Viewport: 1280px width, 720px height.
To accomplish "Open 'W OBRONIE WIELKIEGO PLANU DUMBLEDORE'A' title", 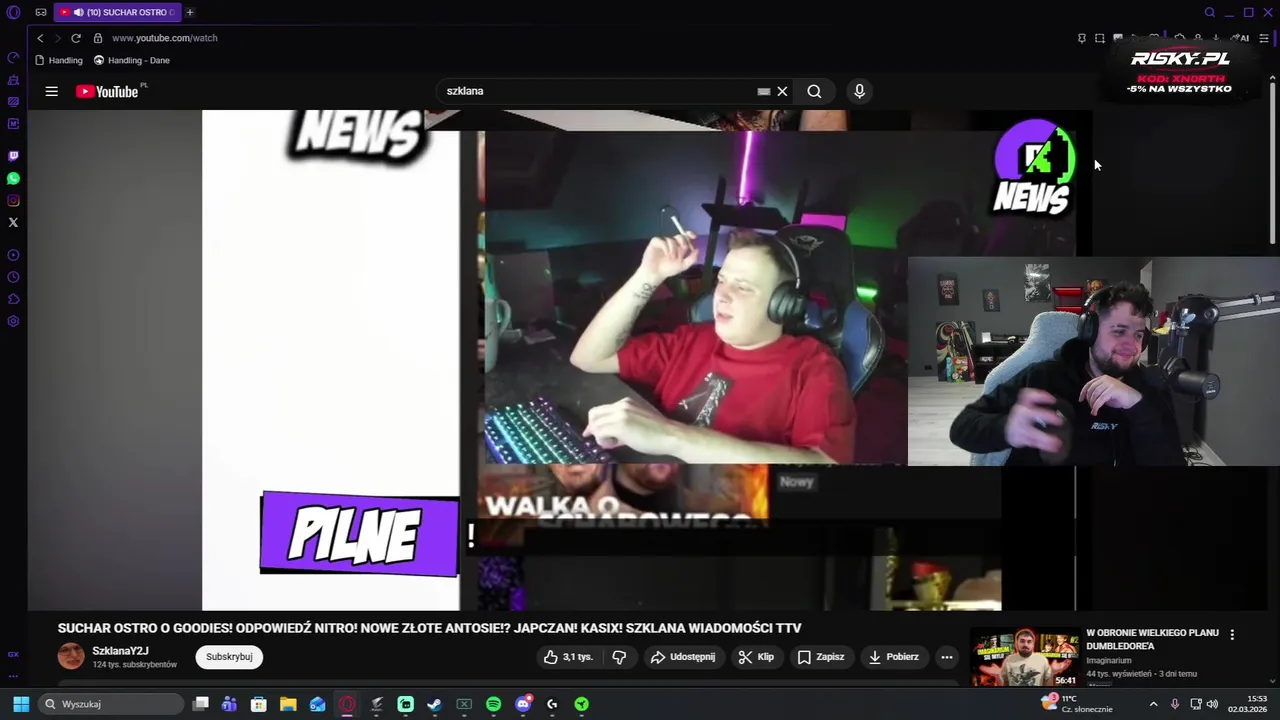I will (x=1153, y=639).
